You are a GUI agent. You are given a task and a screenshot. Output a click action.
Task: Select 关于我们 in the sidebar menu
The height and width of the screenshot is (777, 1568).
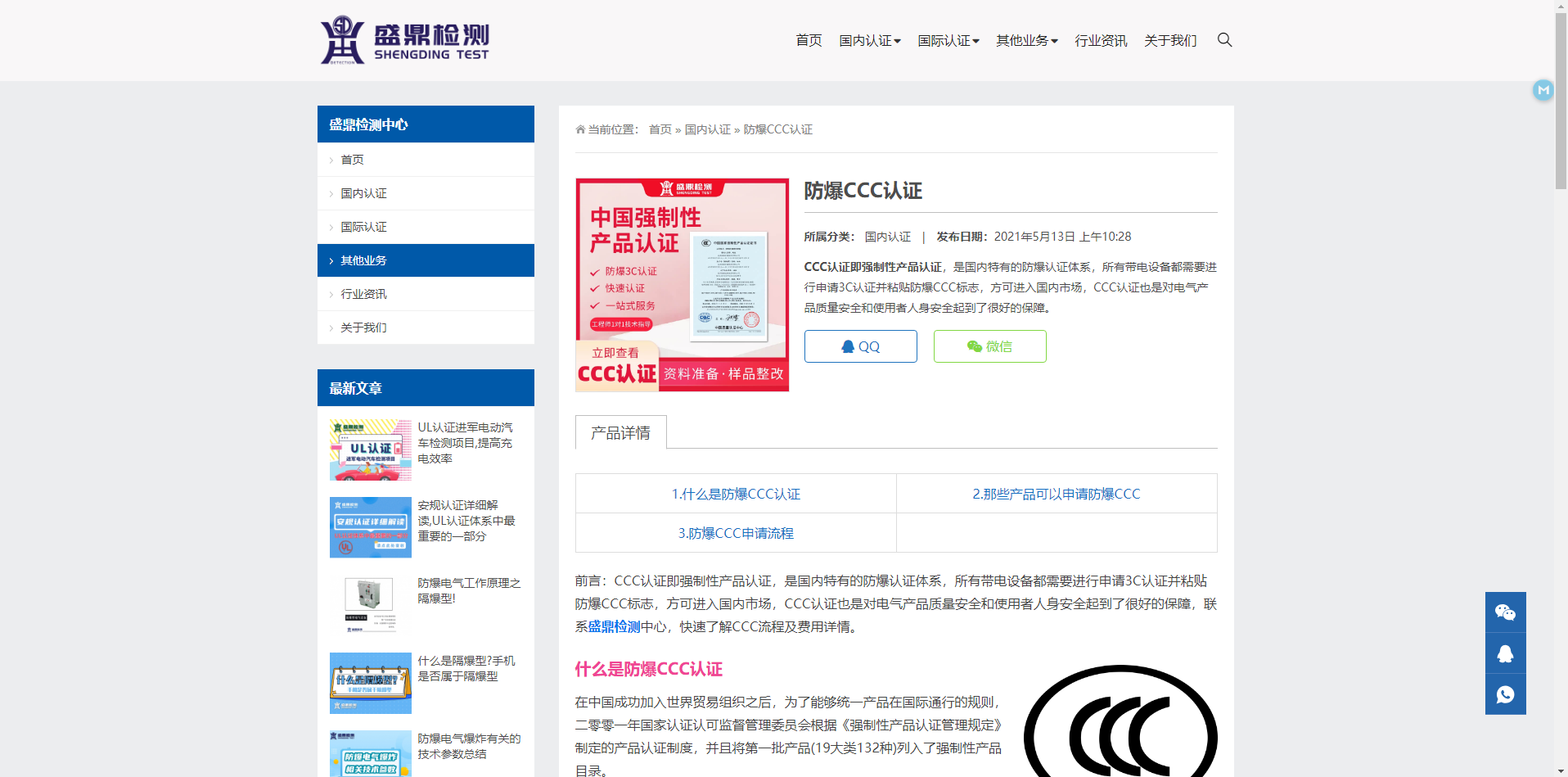[364, 327]
